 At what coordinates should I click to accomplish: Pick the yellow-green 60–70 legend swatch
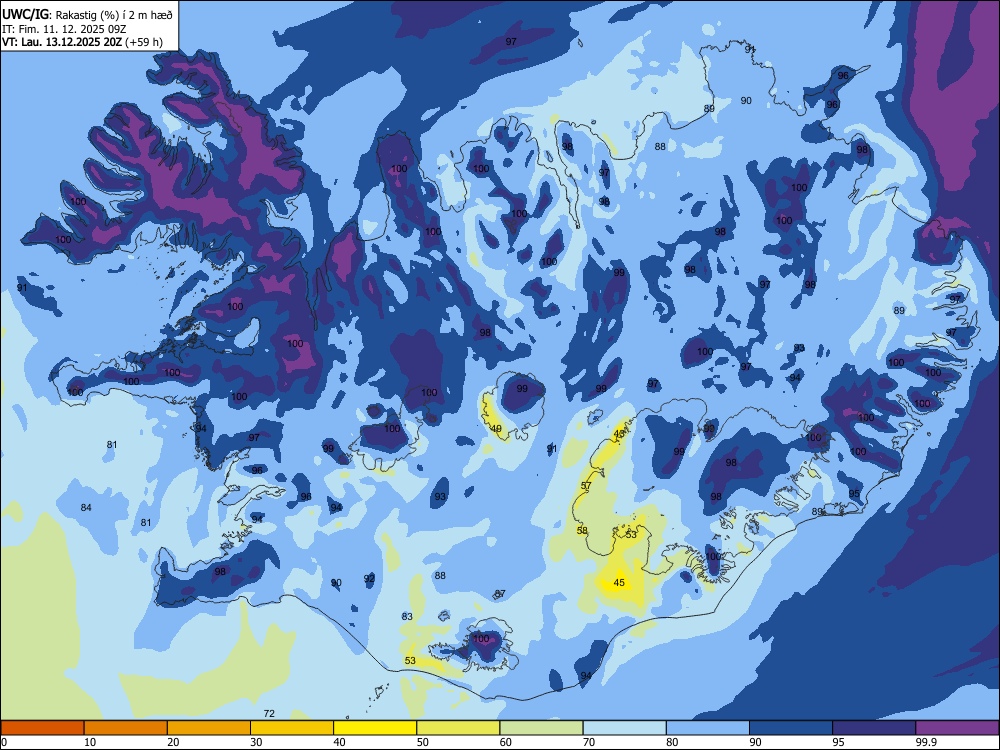[541, 728]
